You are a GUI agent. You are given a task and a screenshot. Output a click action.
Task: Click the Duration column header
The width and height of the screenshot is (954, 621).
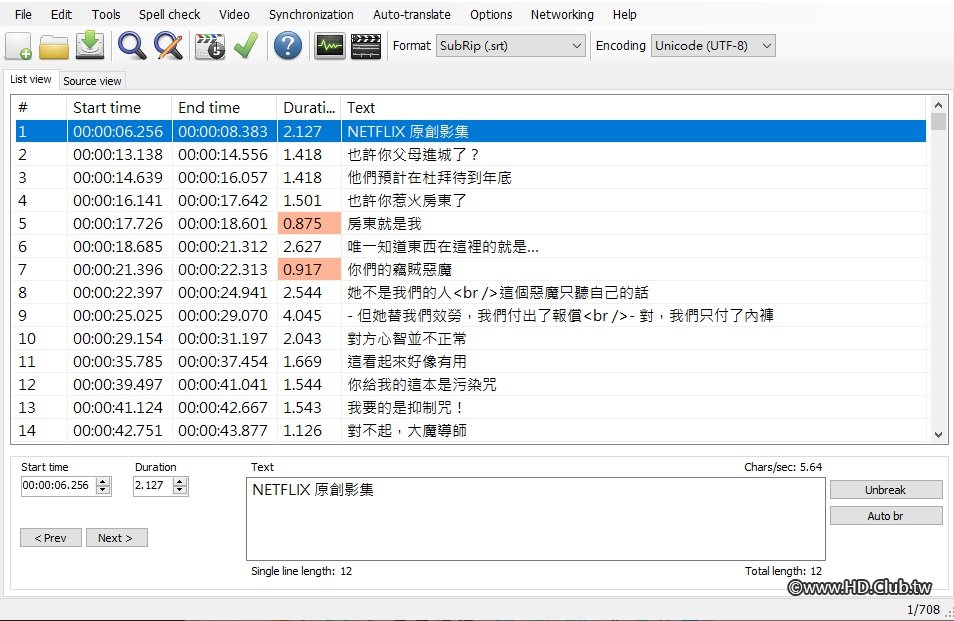coord(309,108)
